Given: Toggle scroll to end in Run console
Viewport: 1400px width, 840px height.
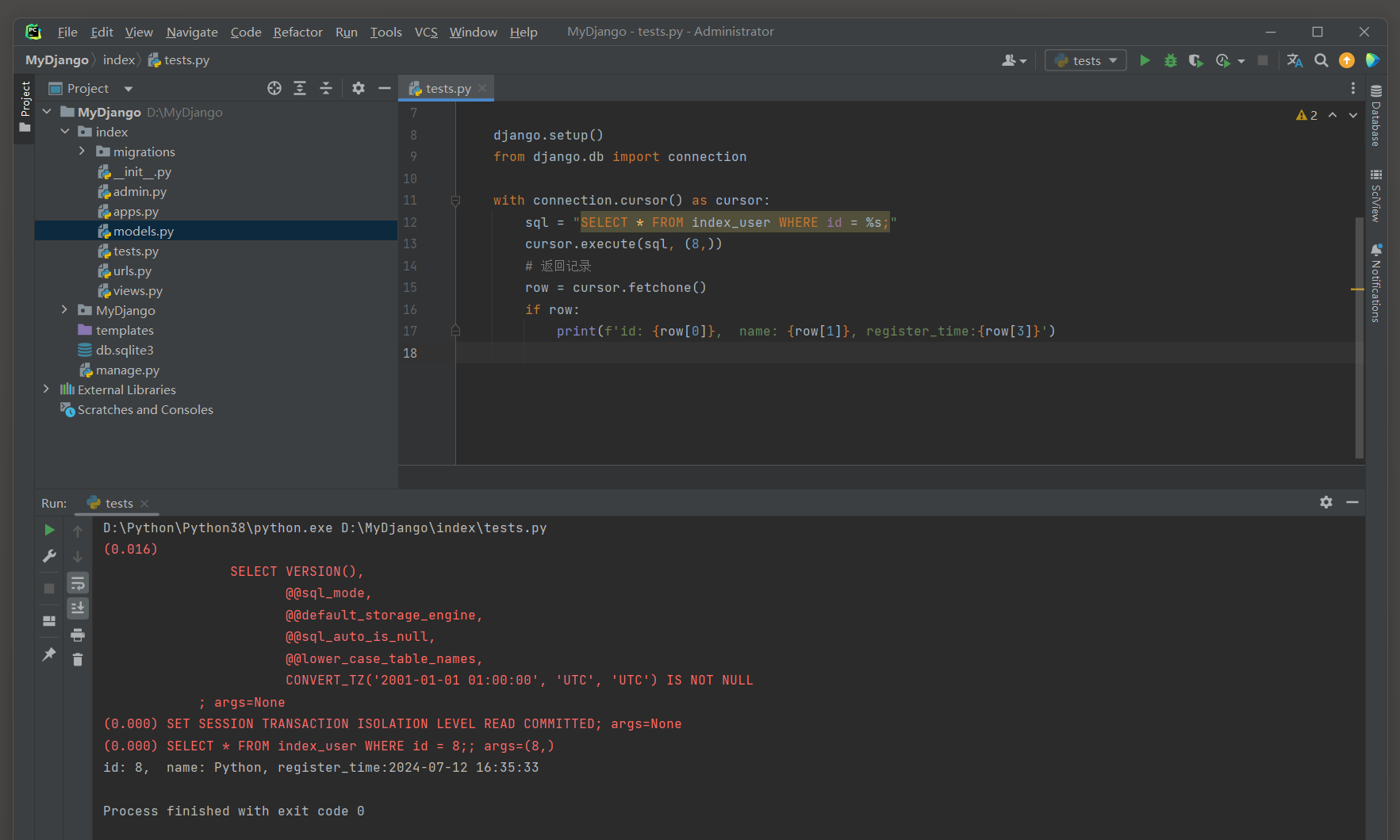Looking at the screenshot, I should point(78,608).
